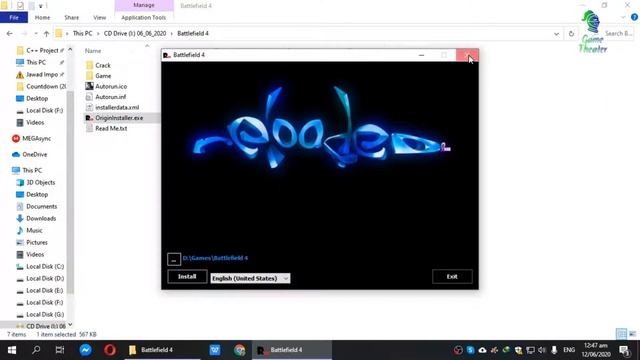Open volume control in system tray
640x360 pixels.
coord(542,350)
